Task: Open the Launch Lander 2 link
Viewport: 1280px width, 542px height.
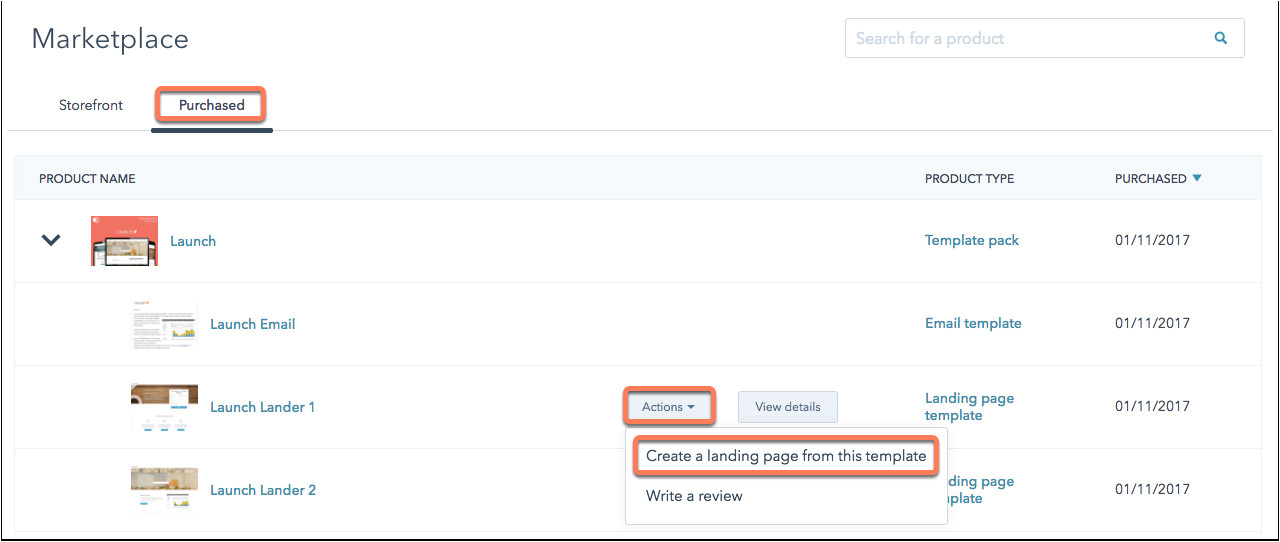Action: (x=263, y=490)
